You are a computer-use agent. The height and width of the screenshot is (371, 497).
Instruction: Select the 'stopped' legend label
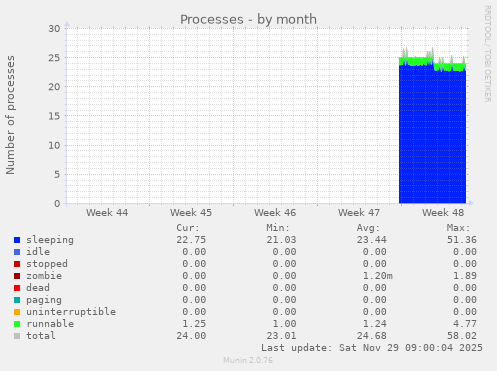47,264
